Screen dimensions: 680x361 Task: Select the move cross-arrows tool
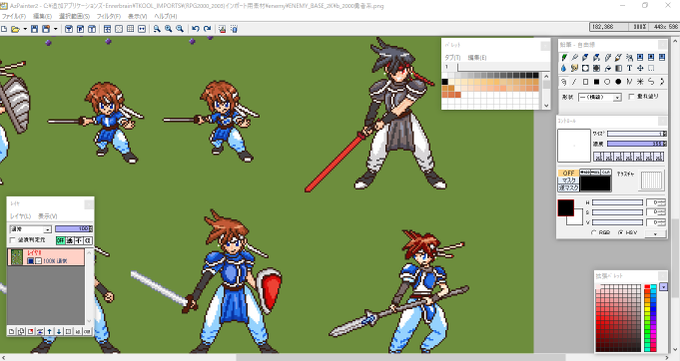(640, 68)
